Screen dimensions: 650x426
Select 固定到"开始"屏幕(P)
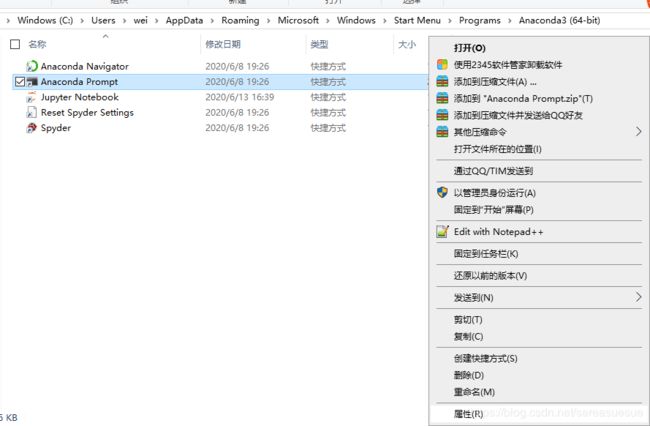tap(493, 210)
